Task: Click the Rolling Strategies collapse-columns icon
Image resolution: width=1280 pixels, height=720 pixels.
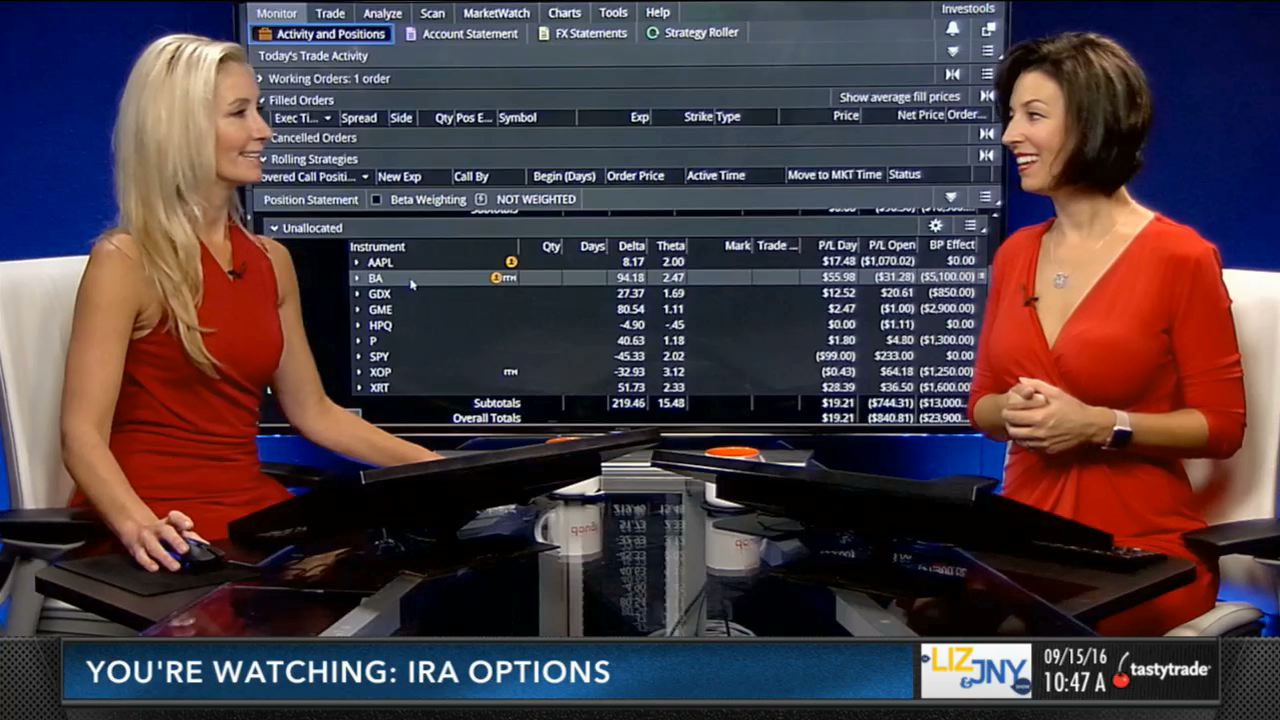Action: click(986, 155)
